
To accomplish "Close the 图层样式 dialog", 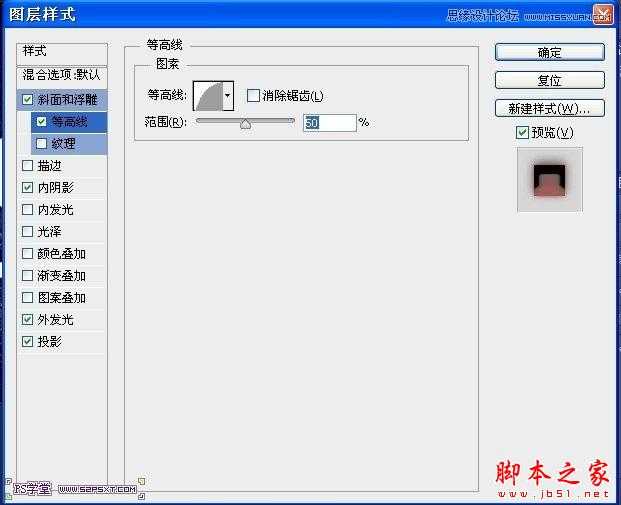I will (603, 15).
